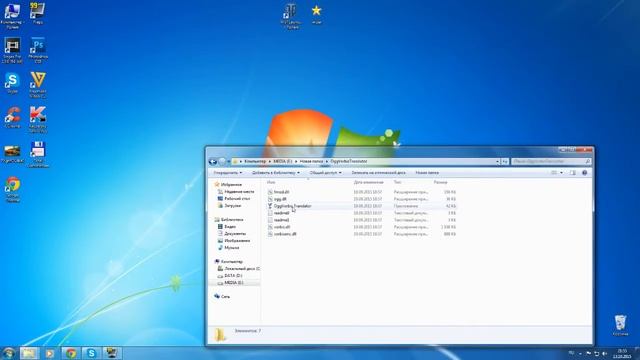Select the floppy disk Total Commander desktop icon

[x=38, y=154]
